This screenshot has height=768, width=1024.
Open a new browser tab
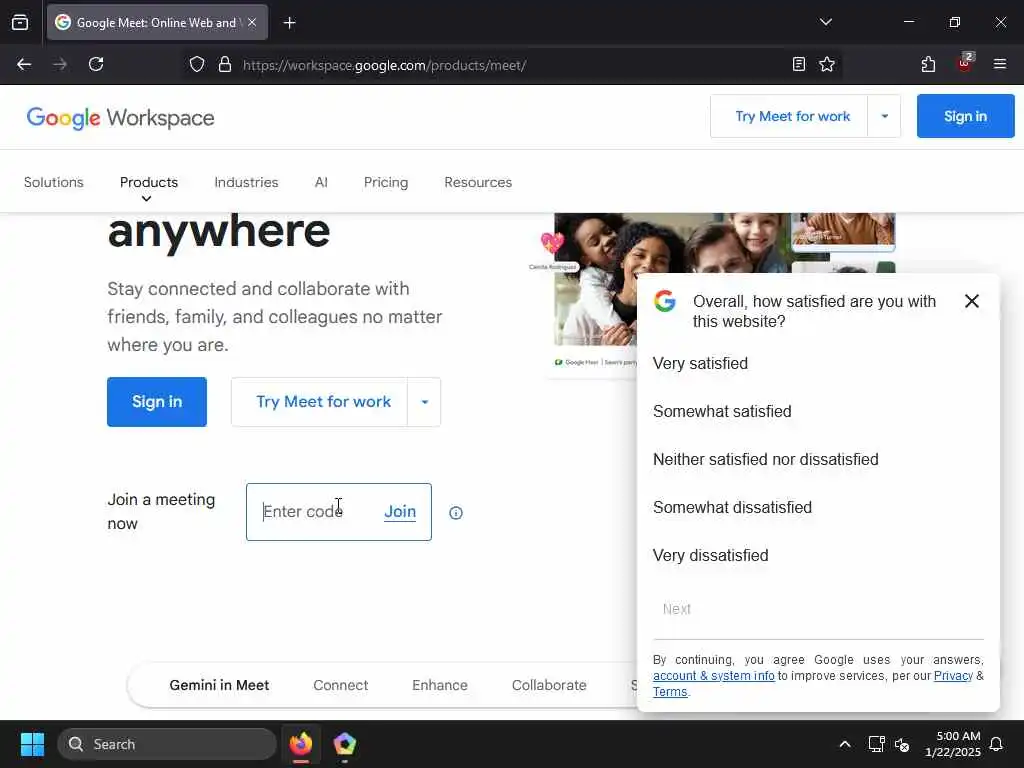289,23
